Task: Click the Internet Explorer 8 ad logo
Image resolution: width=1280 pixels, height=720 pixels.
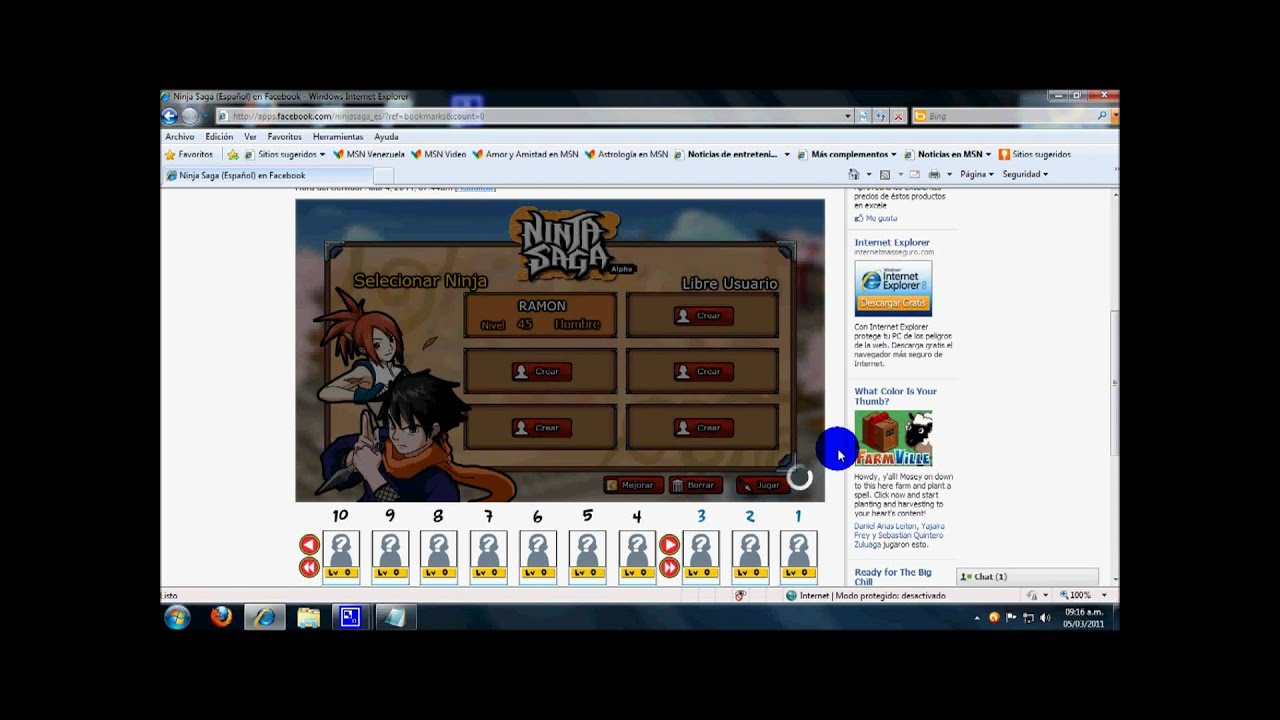Action: coord(892,279)
